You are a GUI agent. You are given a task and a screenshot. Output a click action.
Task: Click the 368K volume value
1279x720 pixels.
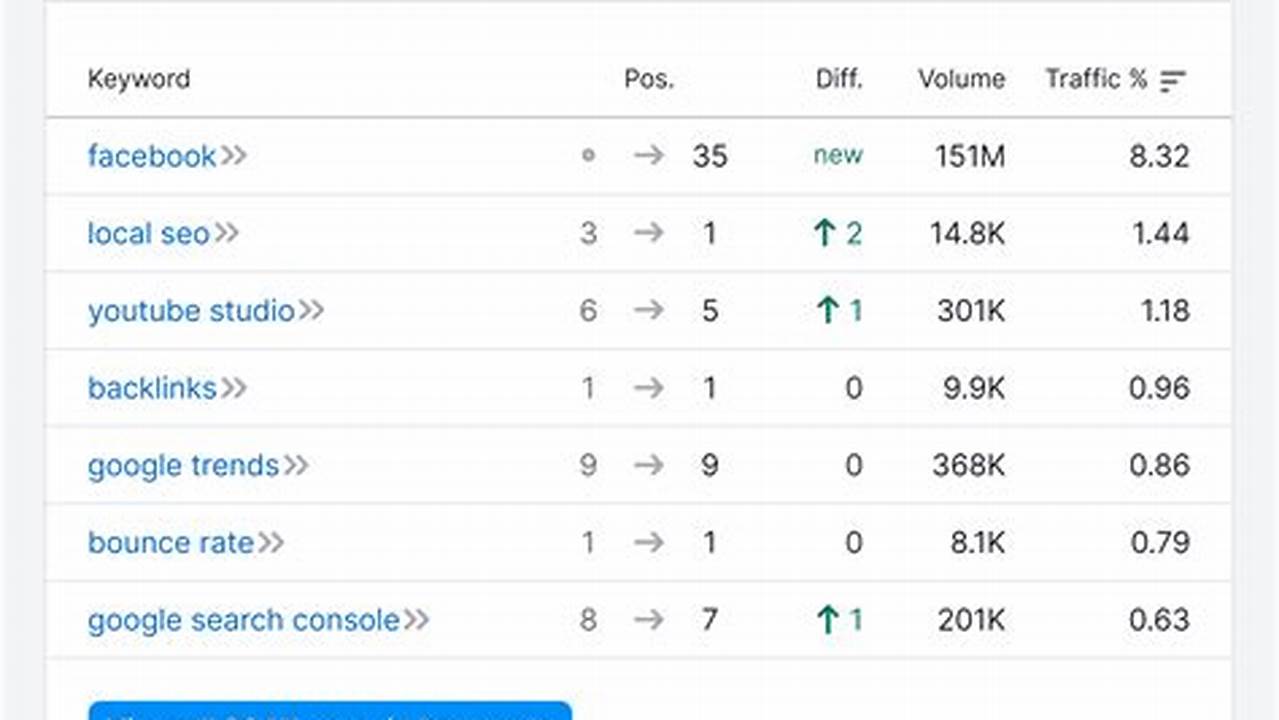(969, 466)
